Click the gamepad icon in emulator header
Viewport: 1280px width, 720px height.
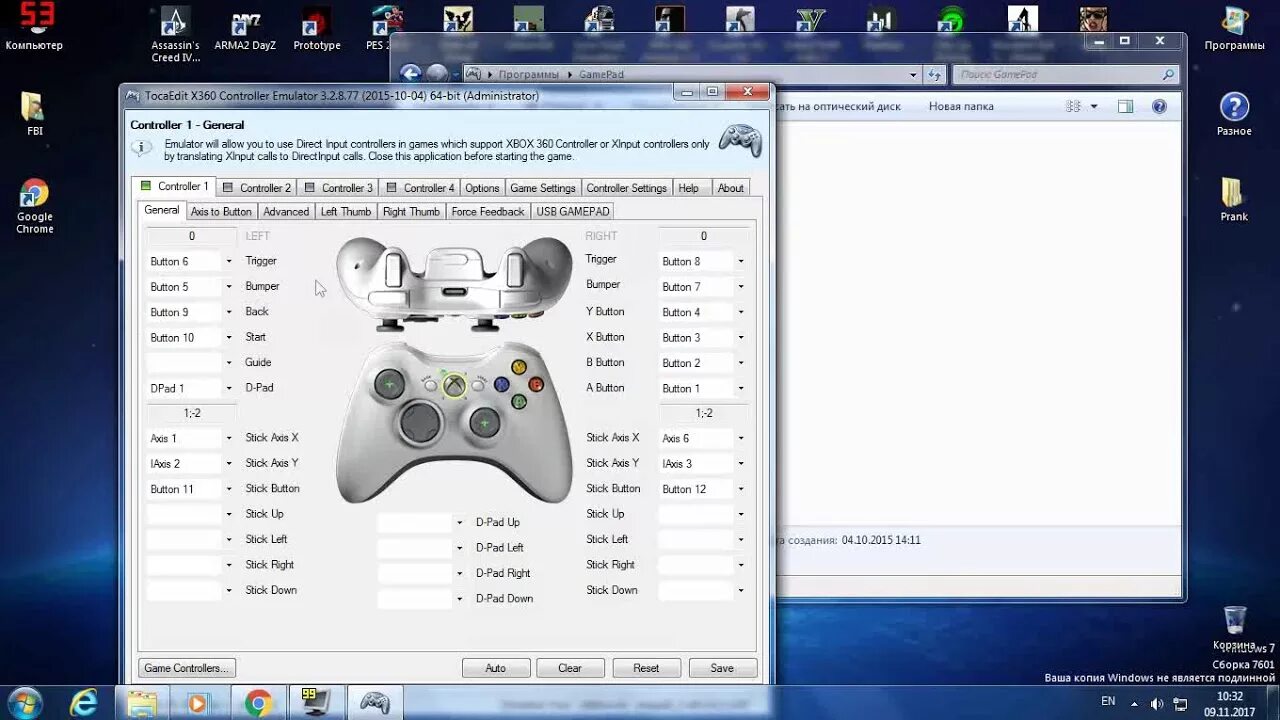pos(740,140)
